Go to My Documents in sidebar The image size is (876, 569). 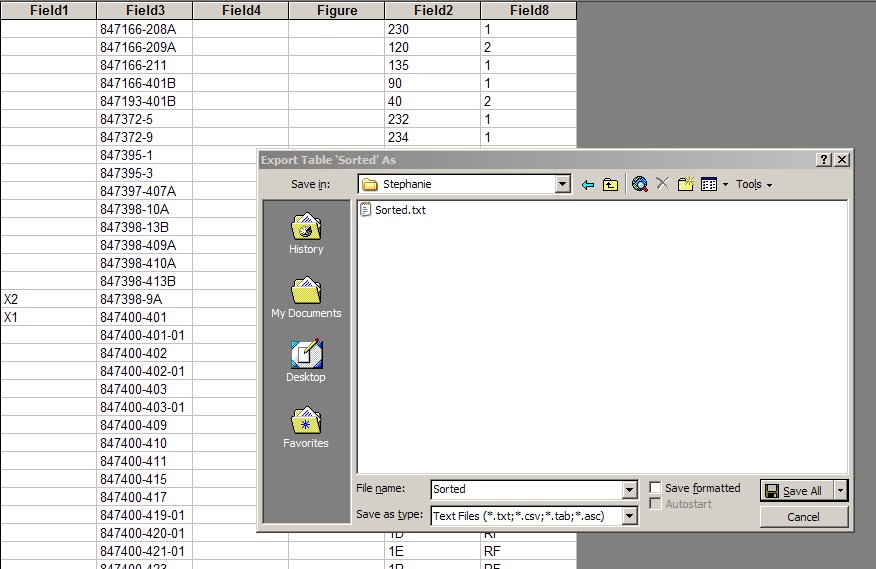pyautogui.click(x=306, y=298)
